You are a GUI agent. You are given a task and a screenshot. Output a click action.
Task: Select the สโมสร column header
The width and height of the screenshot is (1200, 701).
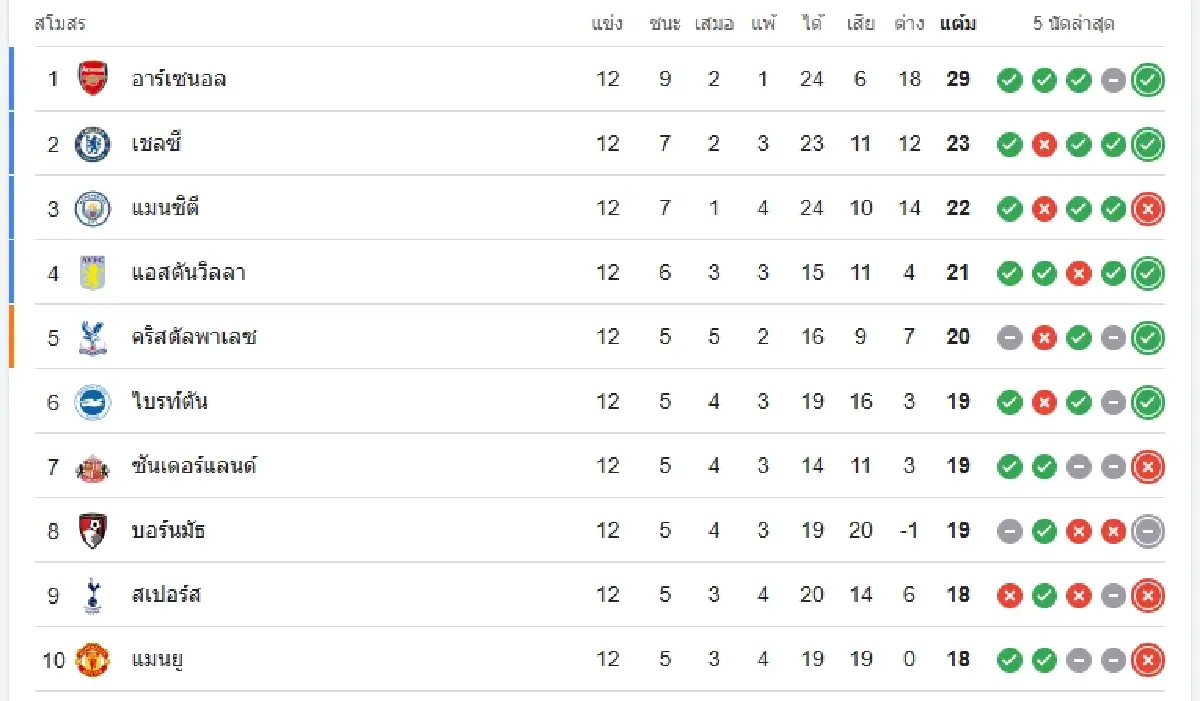pos(60,23)
